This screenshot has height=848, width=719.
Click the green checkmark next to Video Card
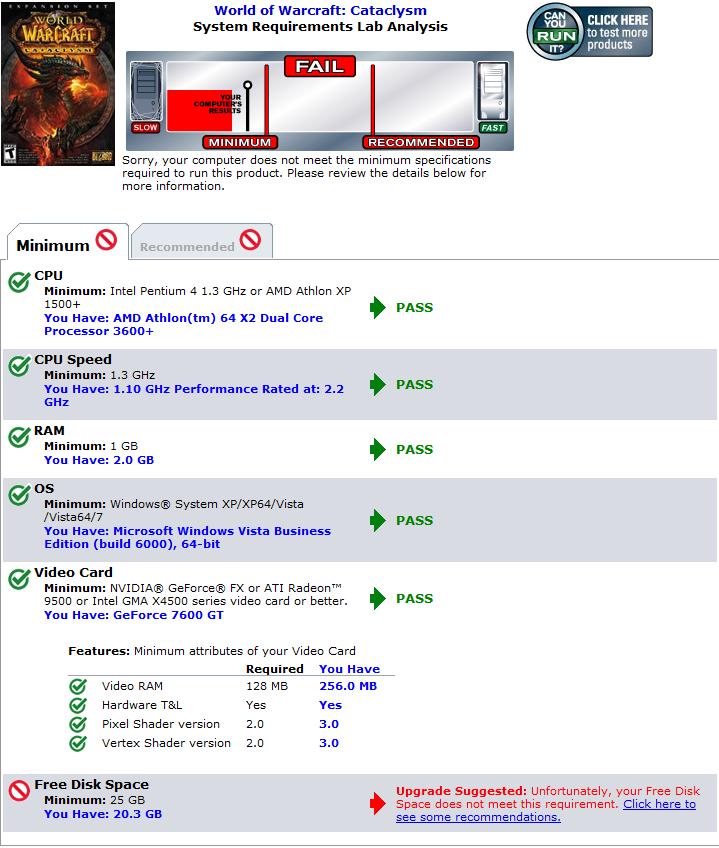pos(19,579)
